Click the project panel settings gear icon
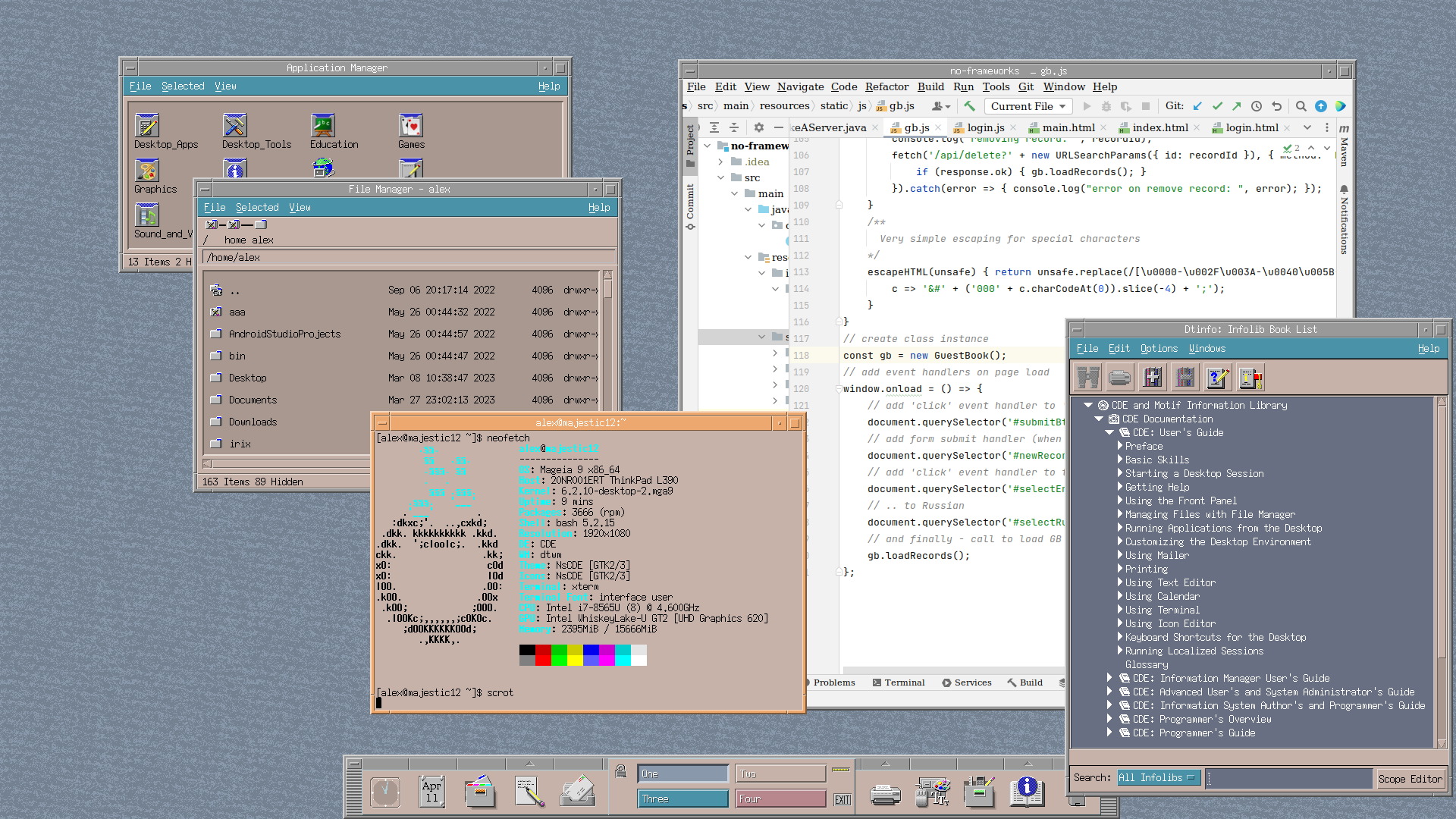The width and height of the screenshot is (1456, 819). 758,127
